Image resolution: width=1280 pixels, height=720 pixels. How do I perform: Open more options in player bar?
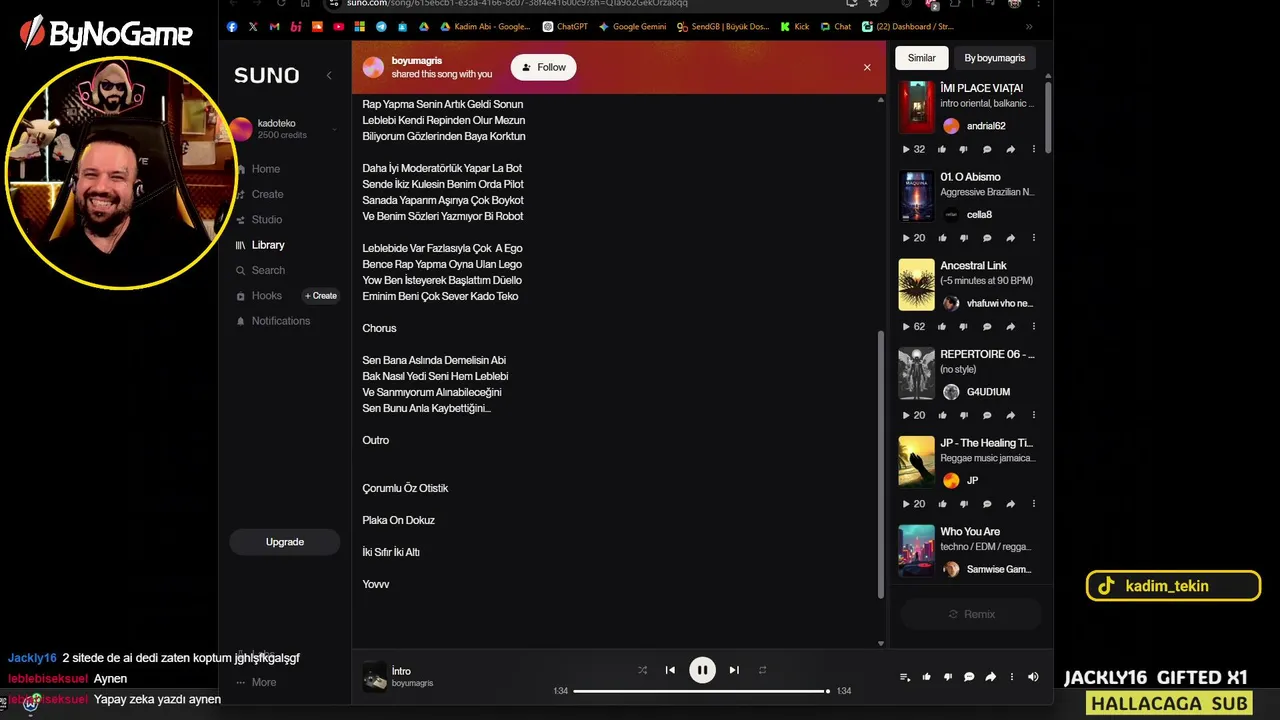tap(1012, 677)
